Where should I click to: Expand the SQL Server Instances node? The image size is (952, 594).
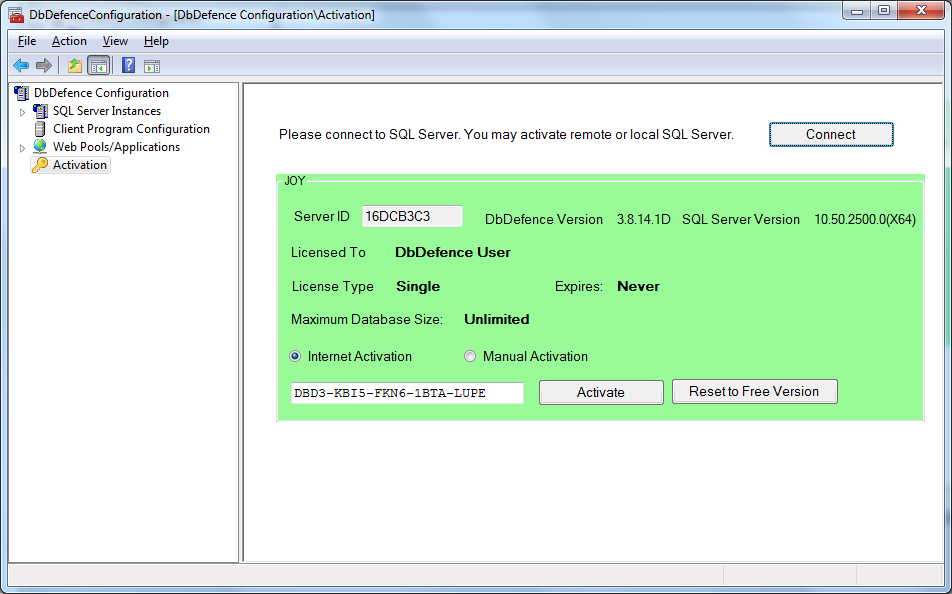click(23, 112)
